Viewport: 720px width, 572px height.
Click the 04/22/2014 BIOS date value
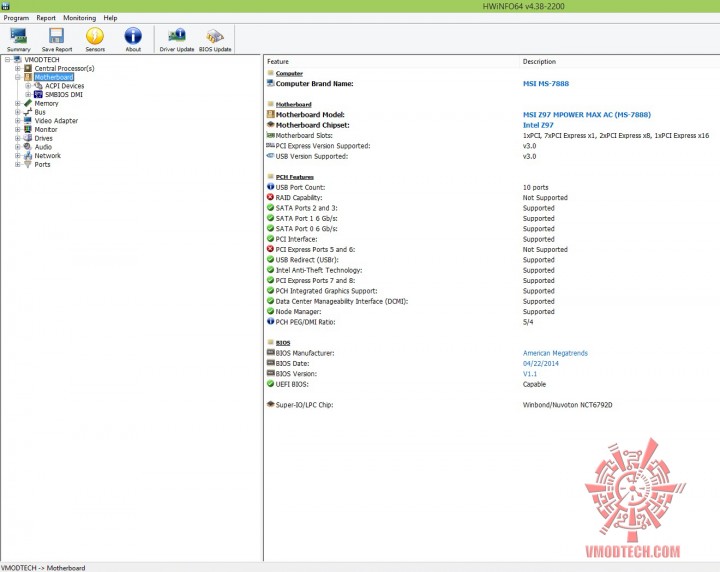(x=541, y=364)
